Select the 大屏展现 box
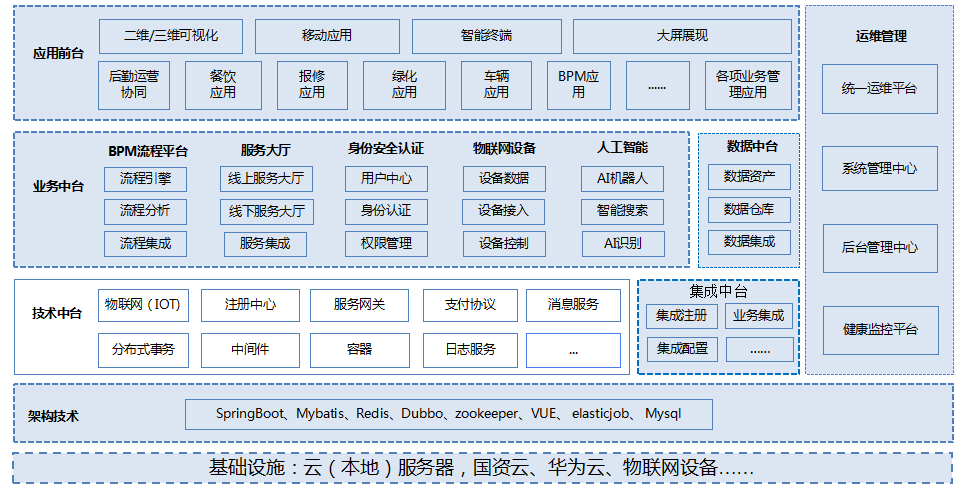Image resolution: width=975 pixels, height=489 pixels. point(682,36)
